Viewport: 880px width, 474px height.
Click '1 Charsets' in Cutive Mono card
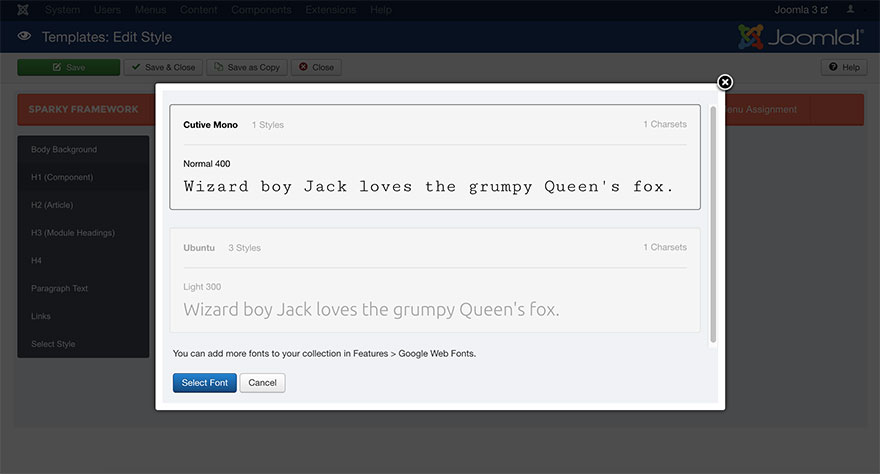coord(665,125)
